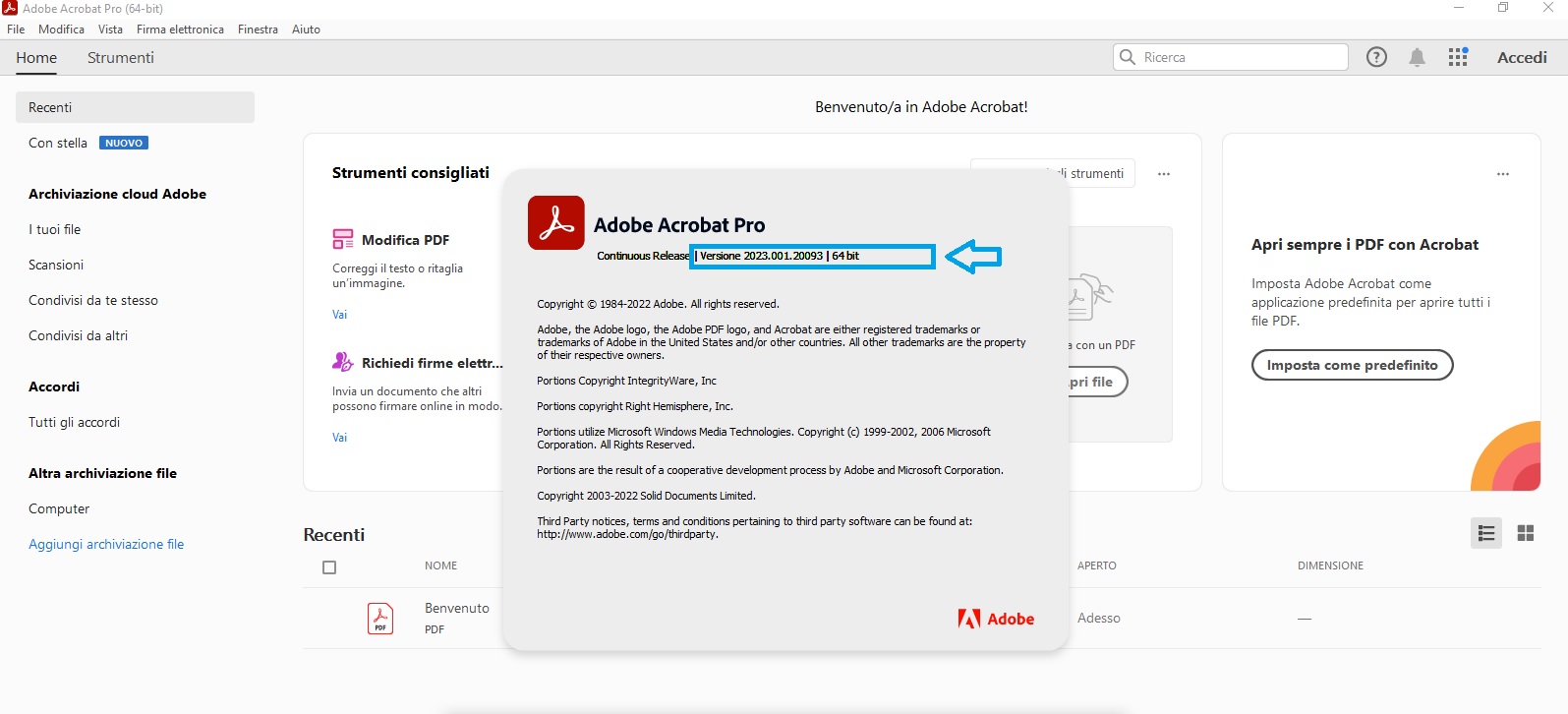The image size is (1568, 714).
Task: Sort by the NOME column header
Action: pyautogui.click(x=440, y=565)
